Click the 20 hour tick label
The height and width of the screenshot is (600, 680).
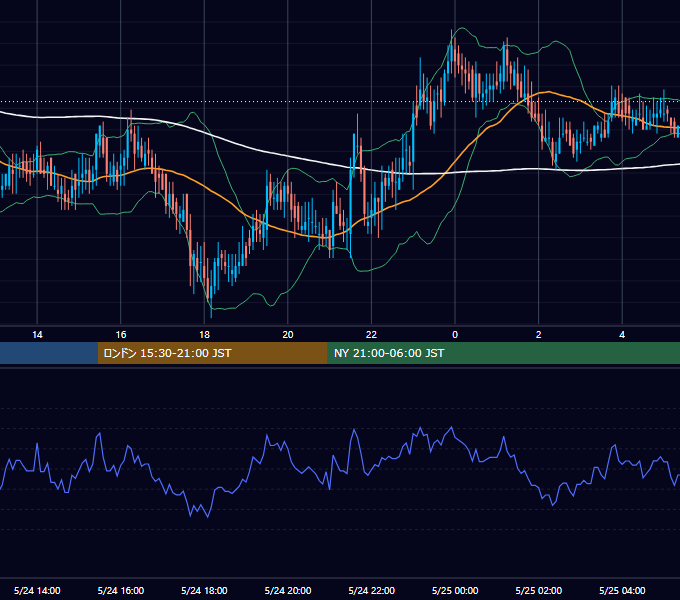click(288, 335)
